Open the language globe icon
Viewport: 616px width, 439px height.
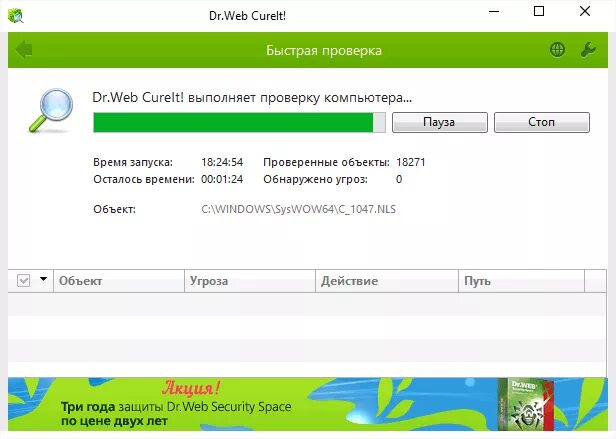tap(557, 50)
